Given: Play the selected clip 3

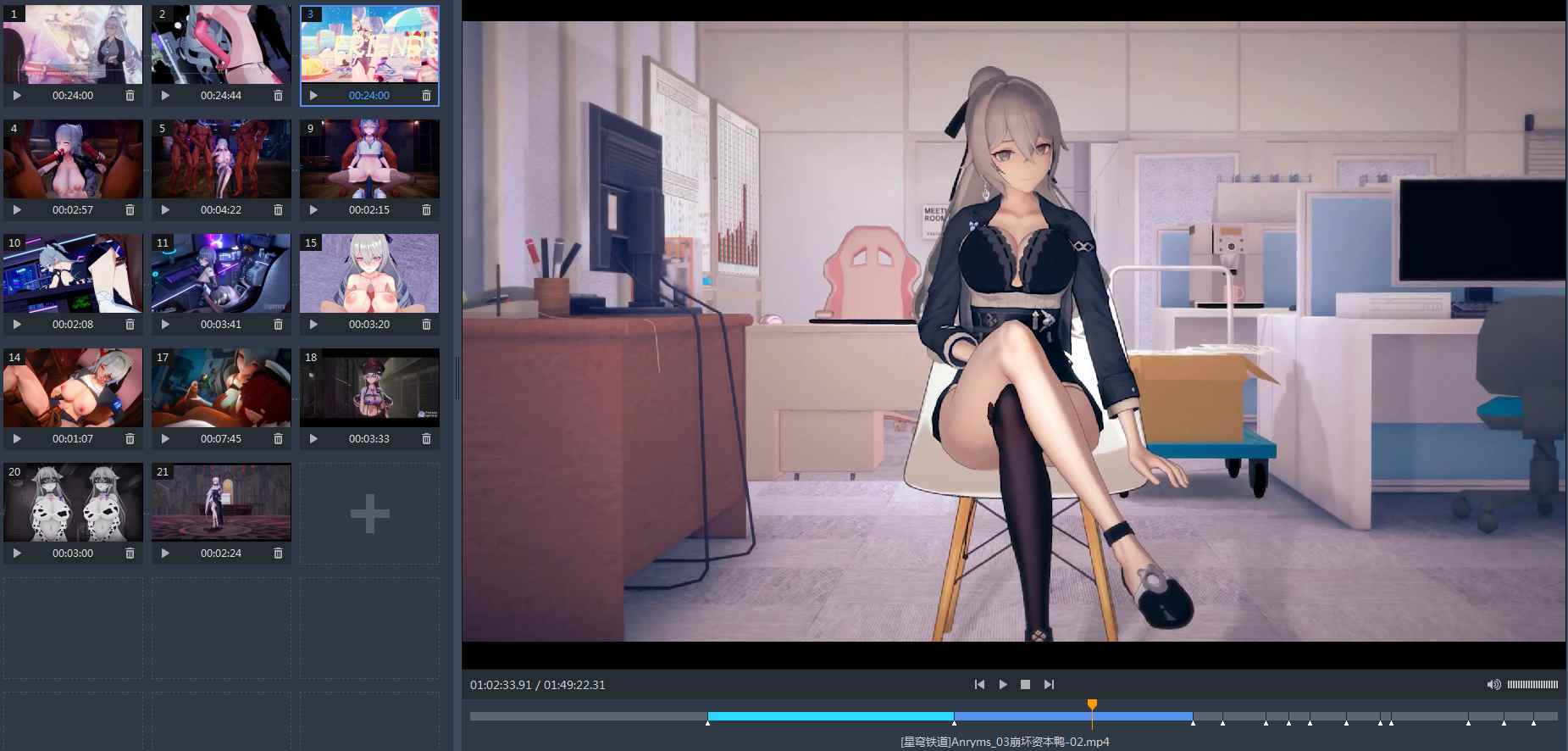Looking at the screenshot, I should 313,96.
